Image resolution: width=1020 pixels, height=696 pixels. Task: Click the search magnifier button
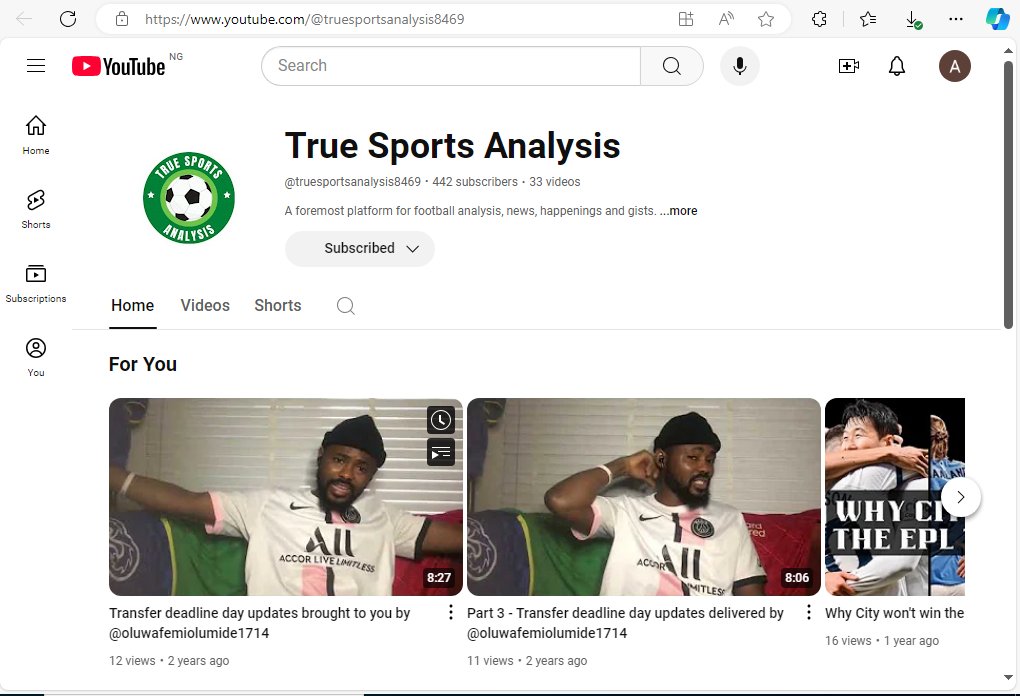tap(671, 66)
